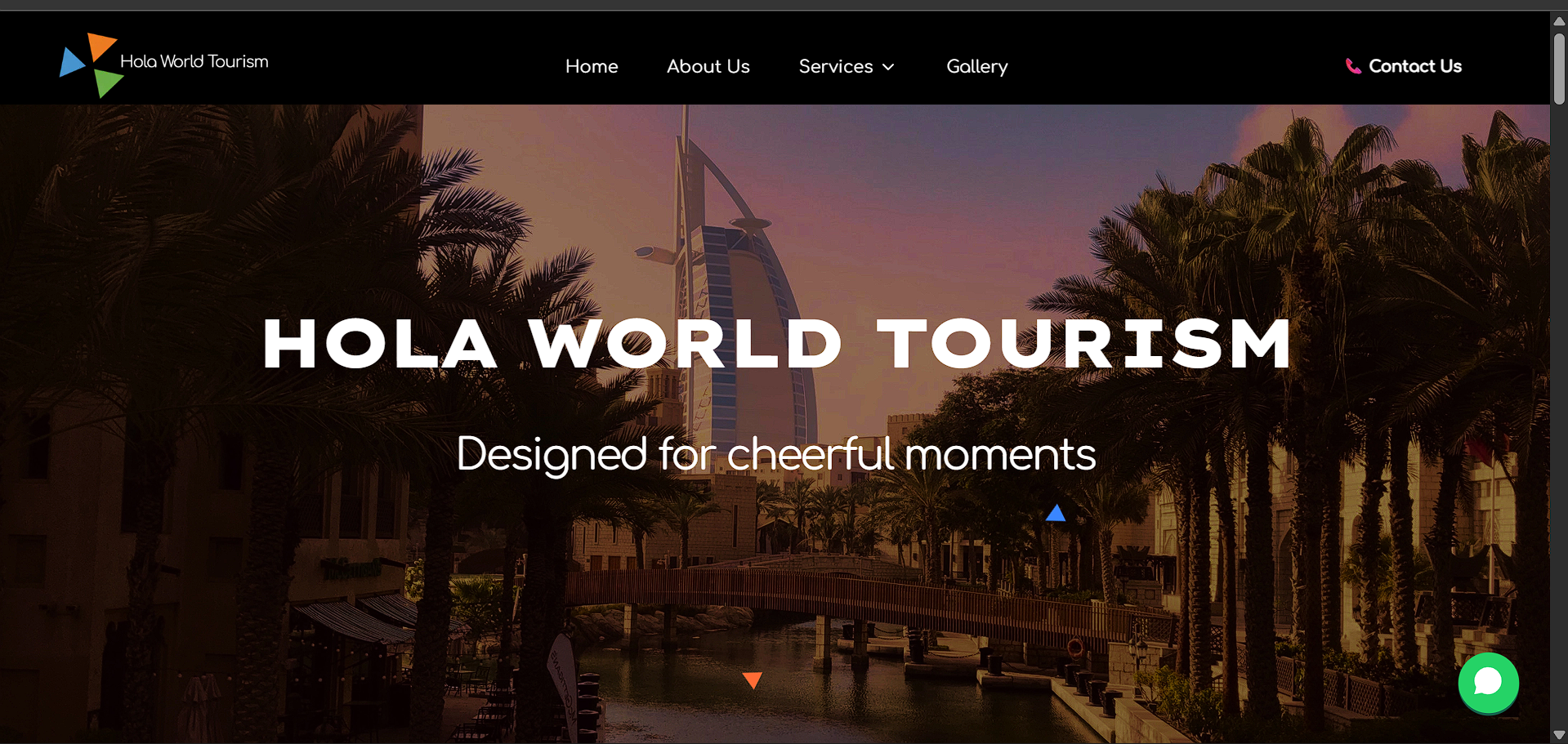Click the scrollbar up arrow
This screenshot has width=1568, height=744.
point(1559,21)
